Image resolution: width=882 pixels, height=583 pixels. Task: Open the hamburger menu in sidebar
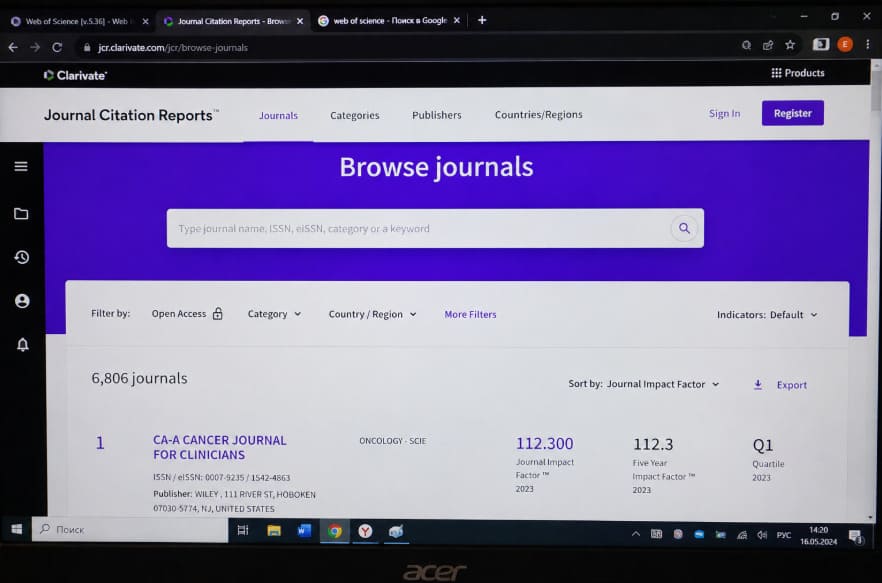[x=21, y=166]
